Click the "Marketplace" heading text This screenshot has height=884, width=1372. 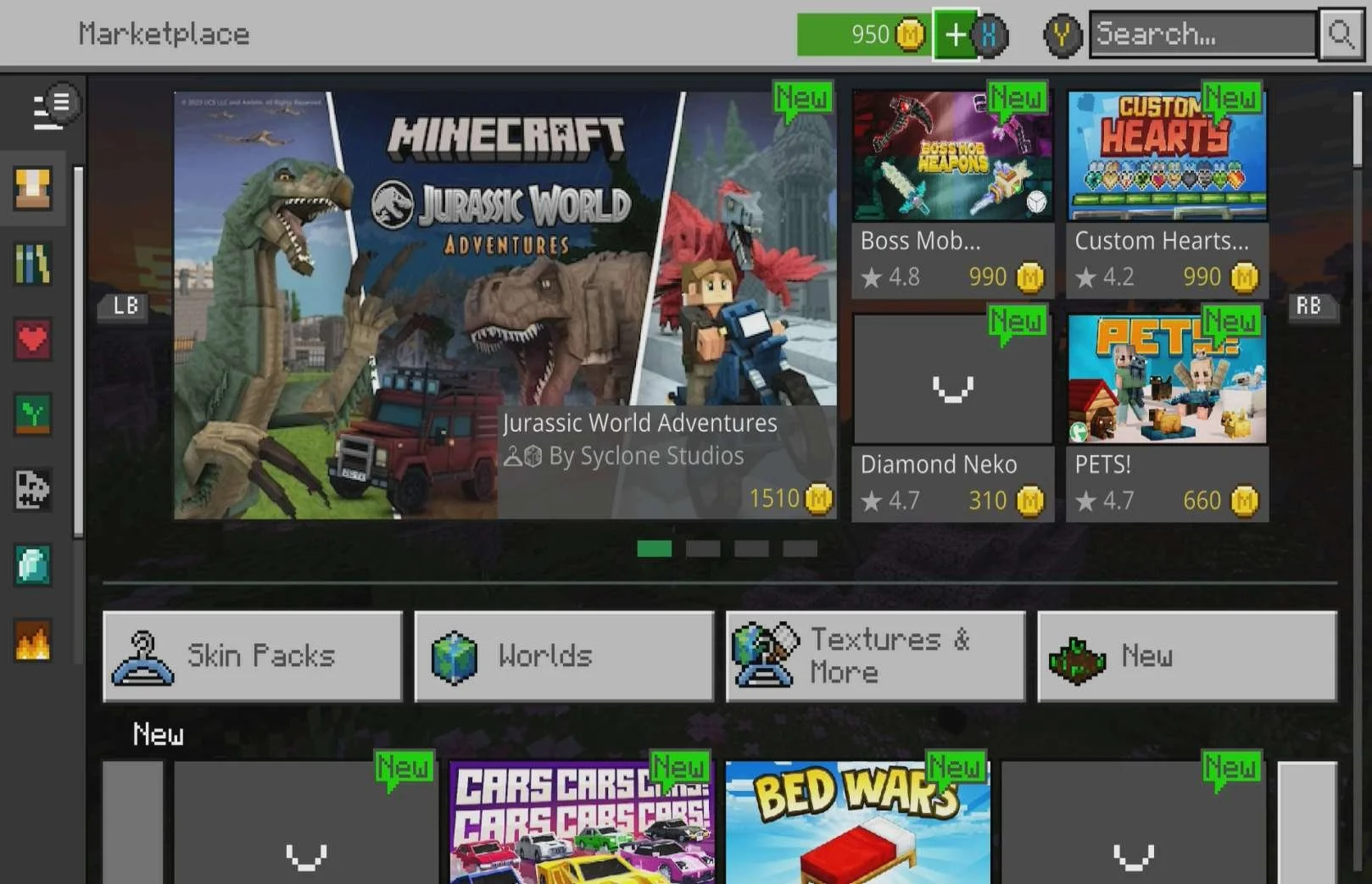[x=164, y=34]
